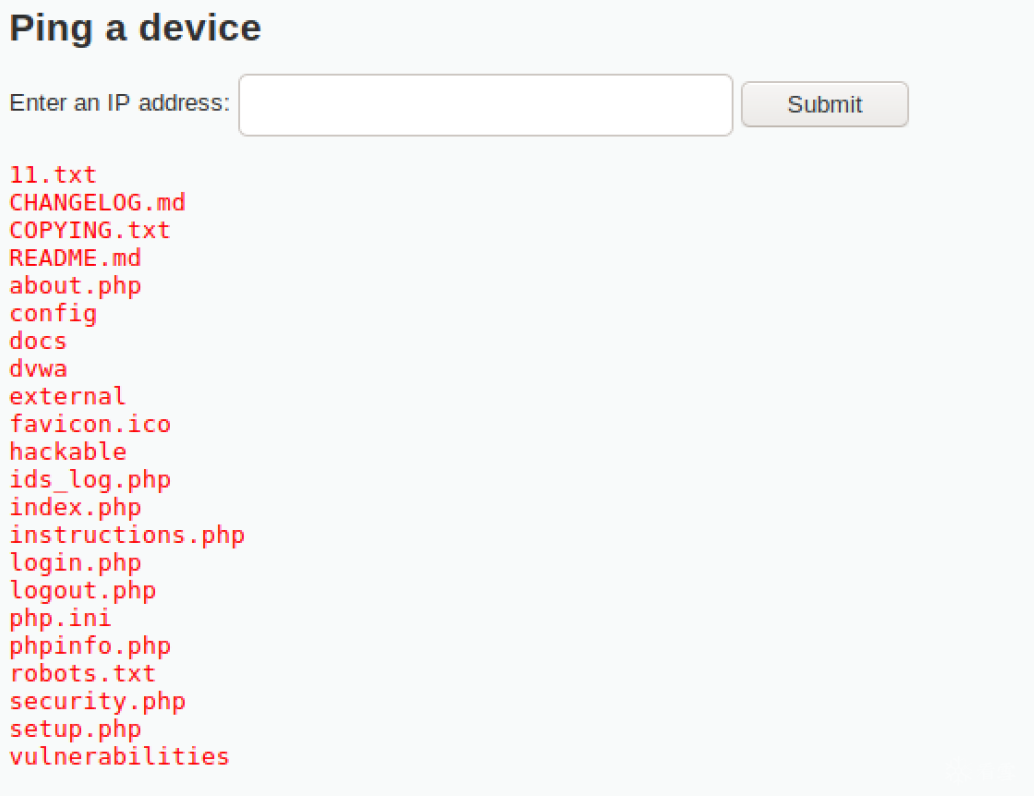Click the security.php entry
Viewport: 1034px width, 802px height.
[x=97, y=702]
